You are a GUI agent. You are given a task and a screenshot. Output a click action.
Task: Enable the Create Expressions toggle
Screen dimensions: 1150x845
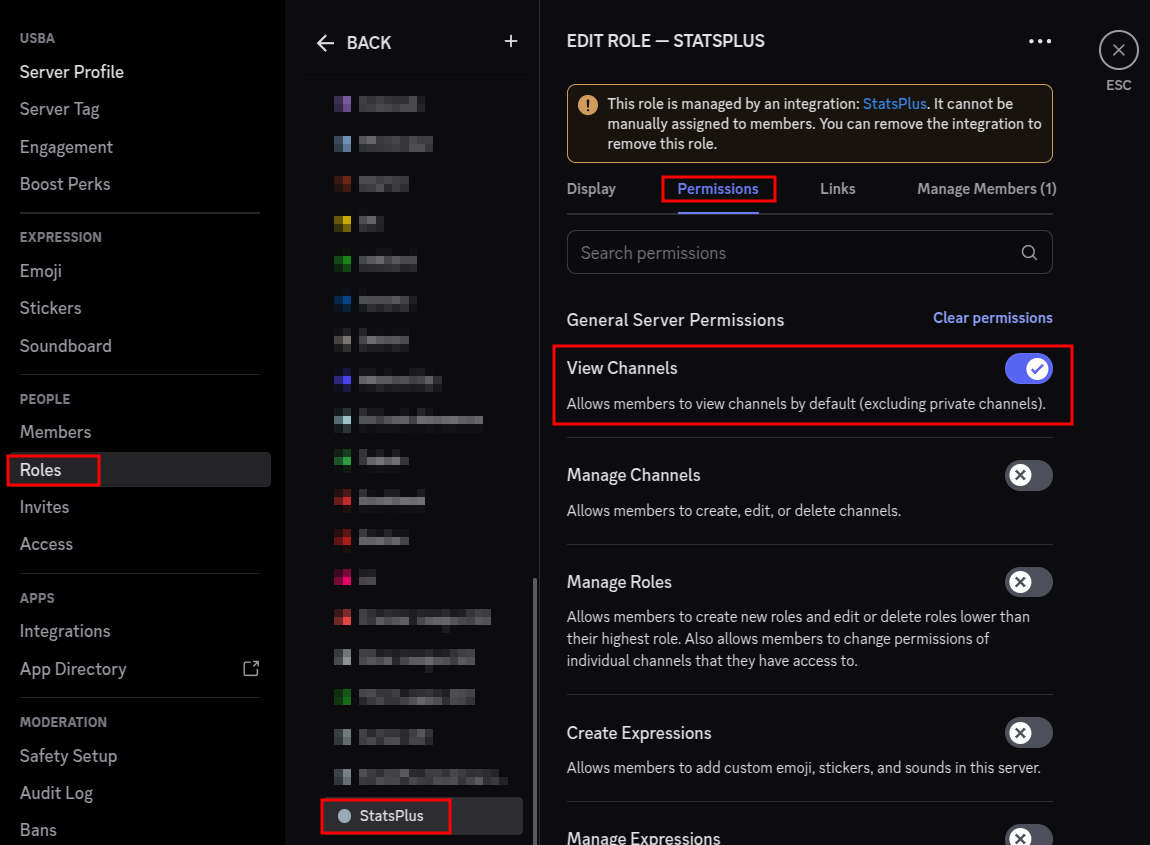click(x=1028, y=733)
